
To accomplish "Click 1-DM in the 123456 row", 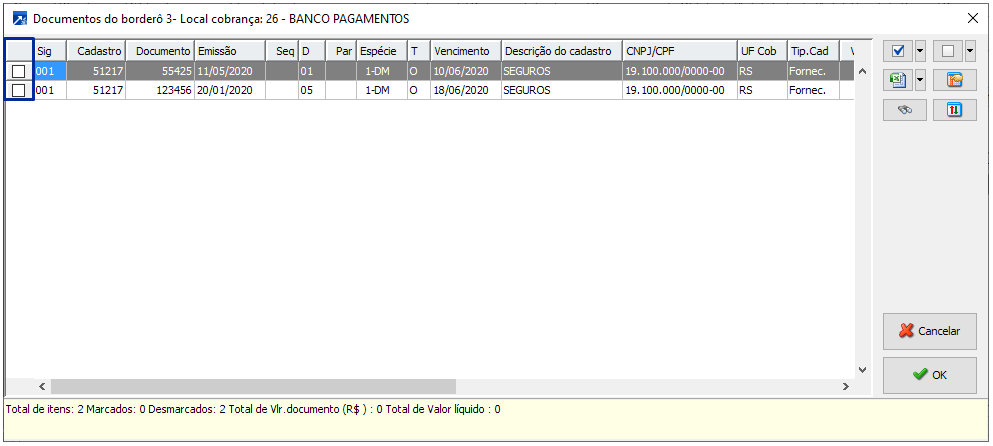I will point(382,91).
